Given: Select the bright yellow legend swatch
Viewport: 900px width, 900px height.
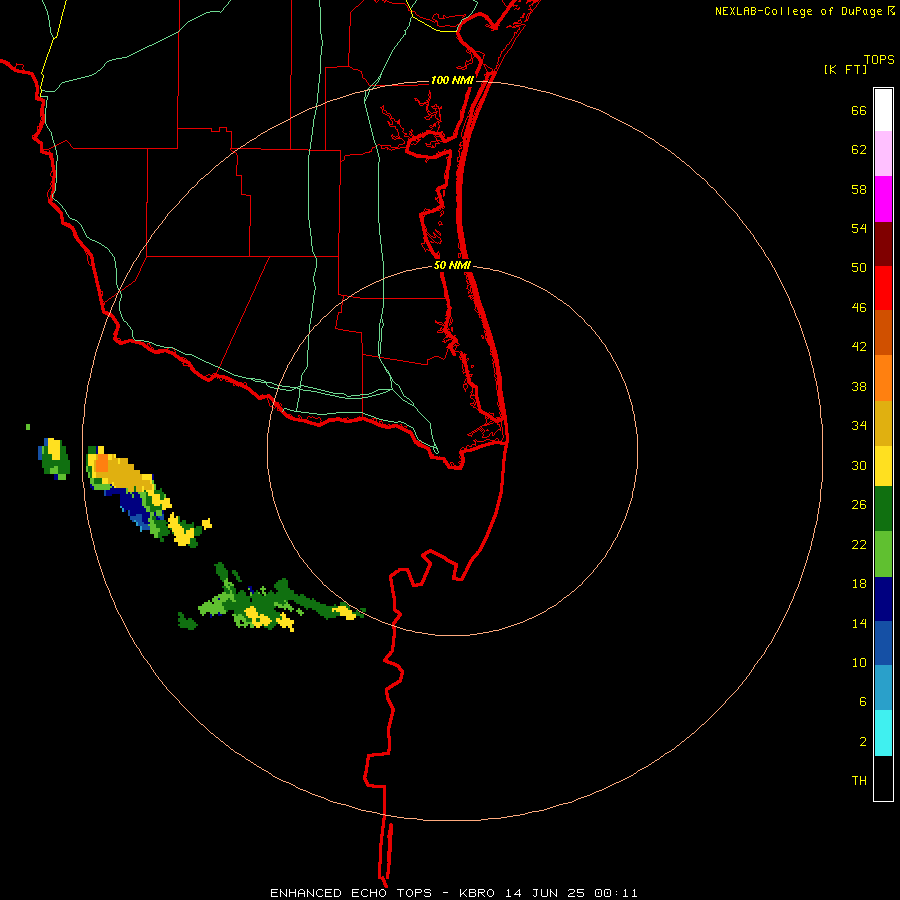Looking at the screenshot, I should coord(883,466).
